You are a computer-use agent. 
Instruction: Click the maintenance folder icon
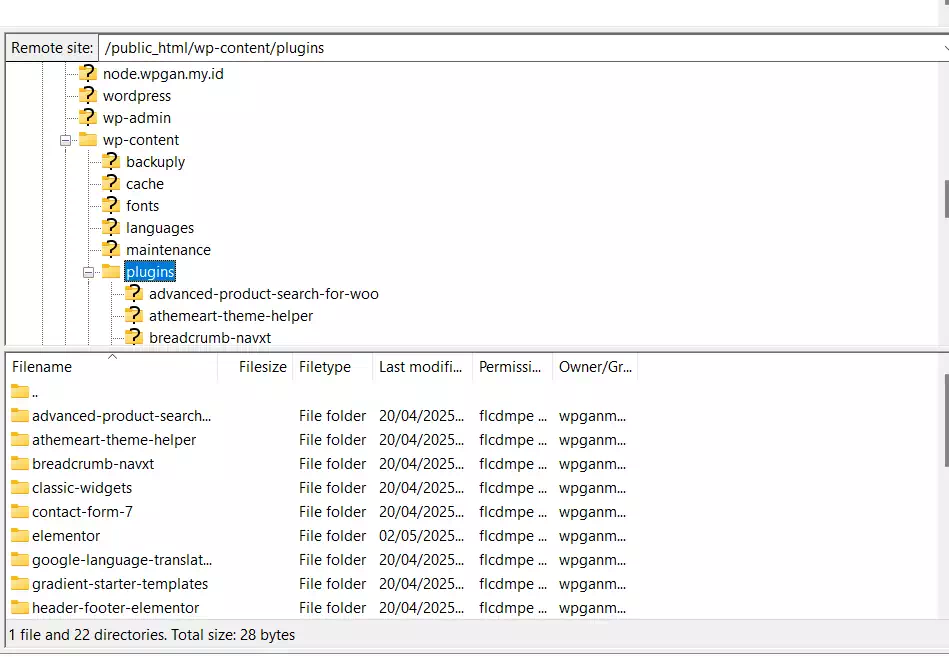tap(111, 249)
